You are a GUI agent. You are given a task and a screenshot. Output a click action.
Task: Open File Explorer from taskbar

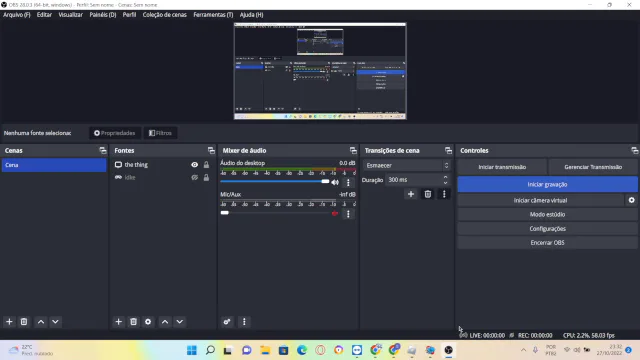(265, 350)
